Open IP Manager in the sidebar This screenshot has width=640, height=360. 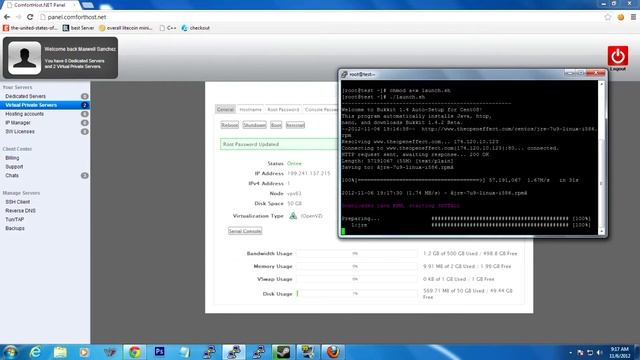click(x=45, y=123)
